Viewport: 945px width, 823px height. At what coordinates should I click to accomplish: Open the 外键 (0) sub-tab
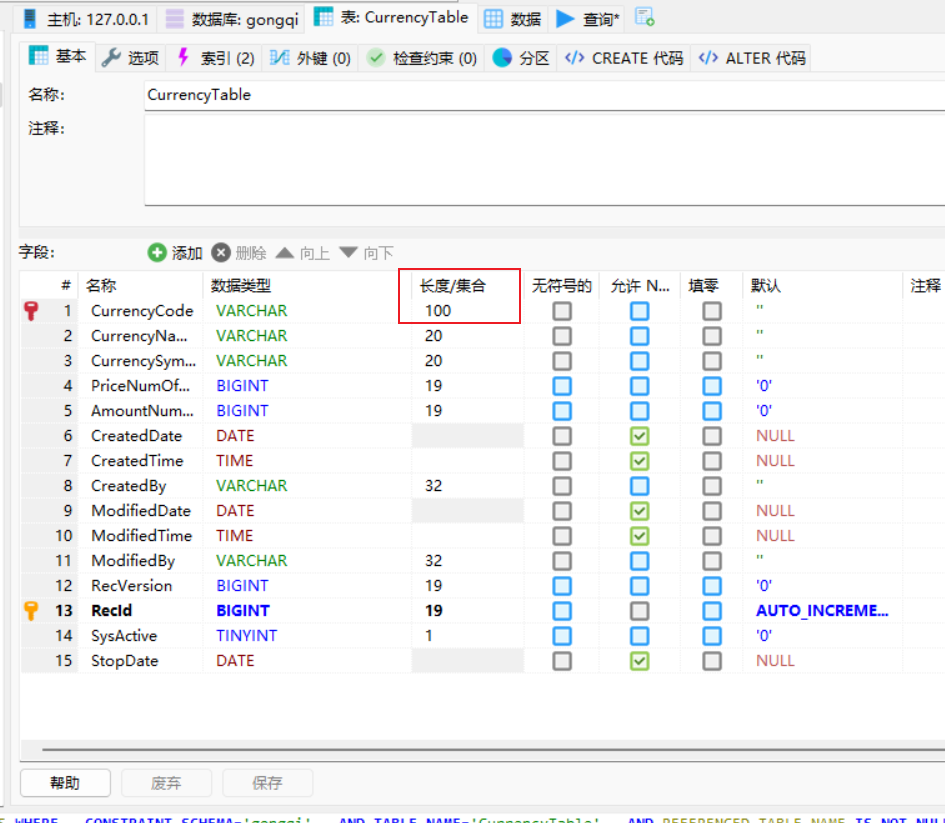click(310, 58)
